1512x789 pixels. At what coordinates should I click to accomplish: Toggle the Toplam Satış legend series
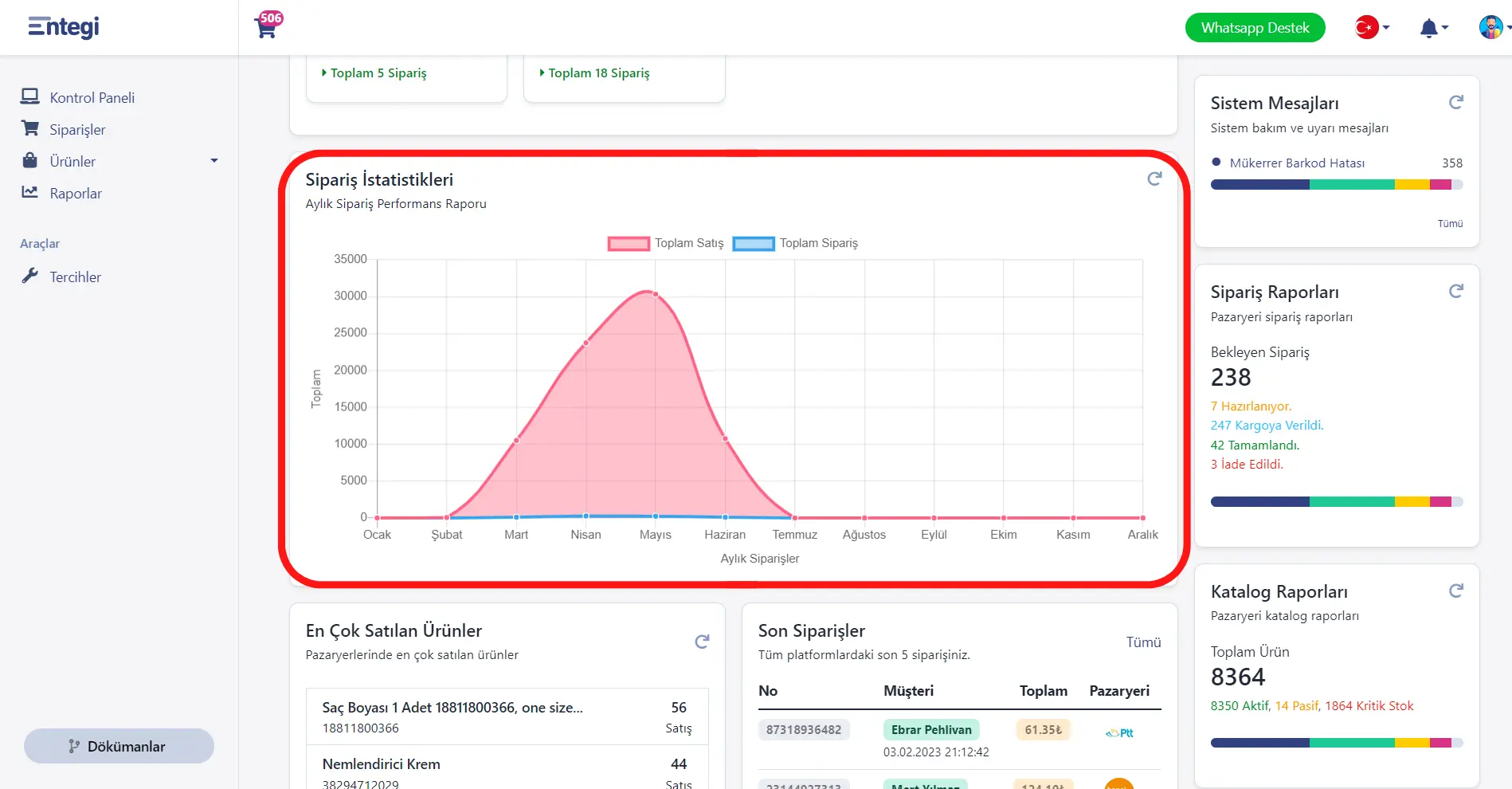click(x=666, y=243)
